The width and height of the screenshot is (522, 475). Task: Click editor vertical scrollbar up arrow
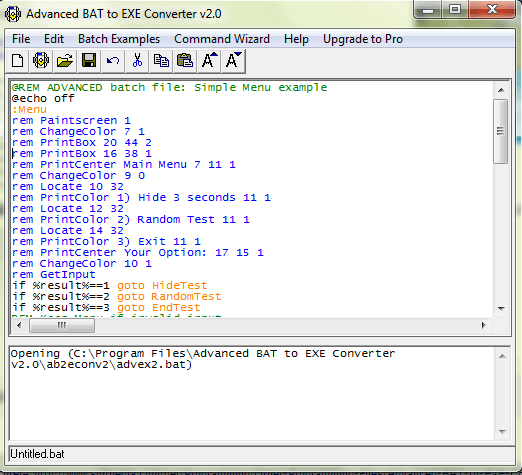(x=501, y=90)
